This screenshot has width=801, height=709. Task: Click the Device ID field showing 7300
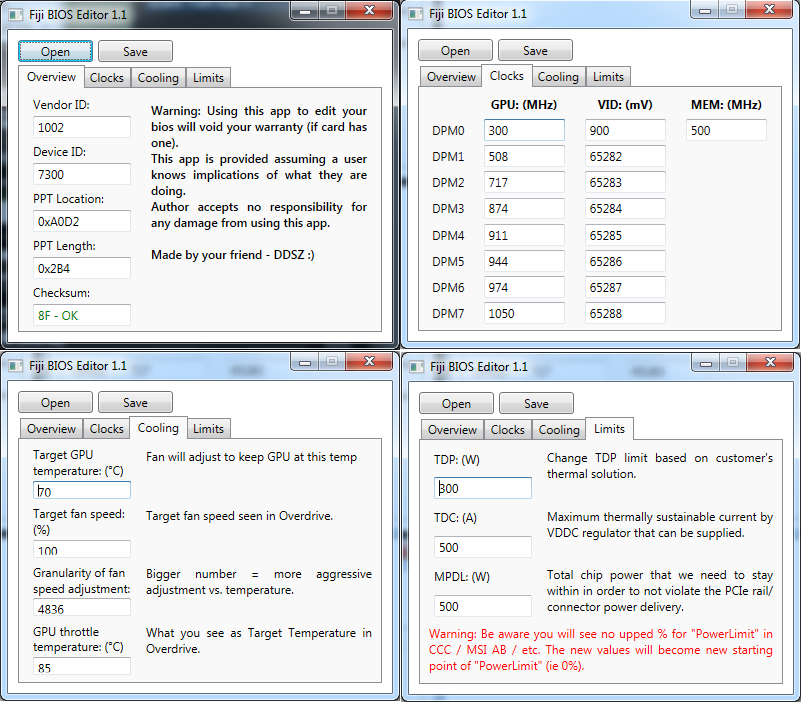[82, 174]
